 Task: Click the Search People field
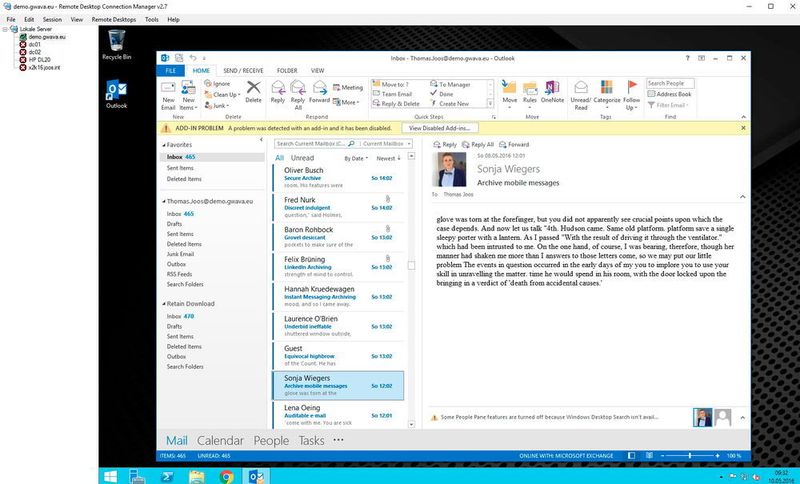point(670,83)
